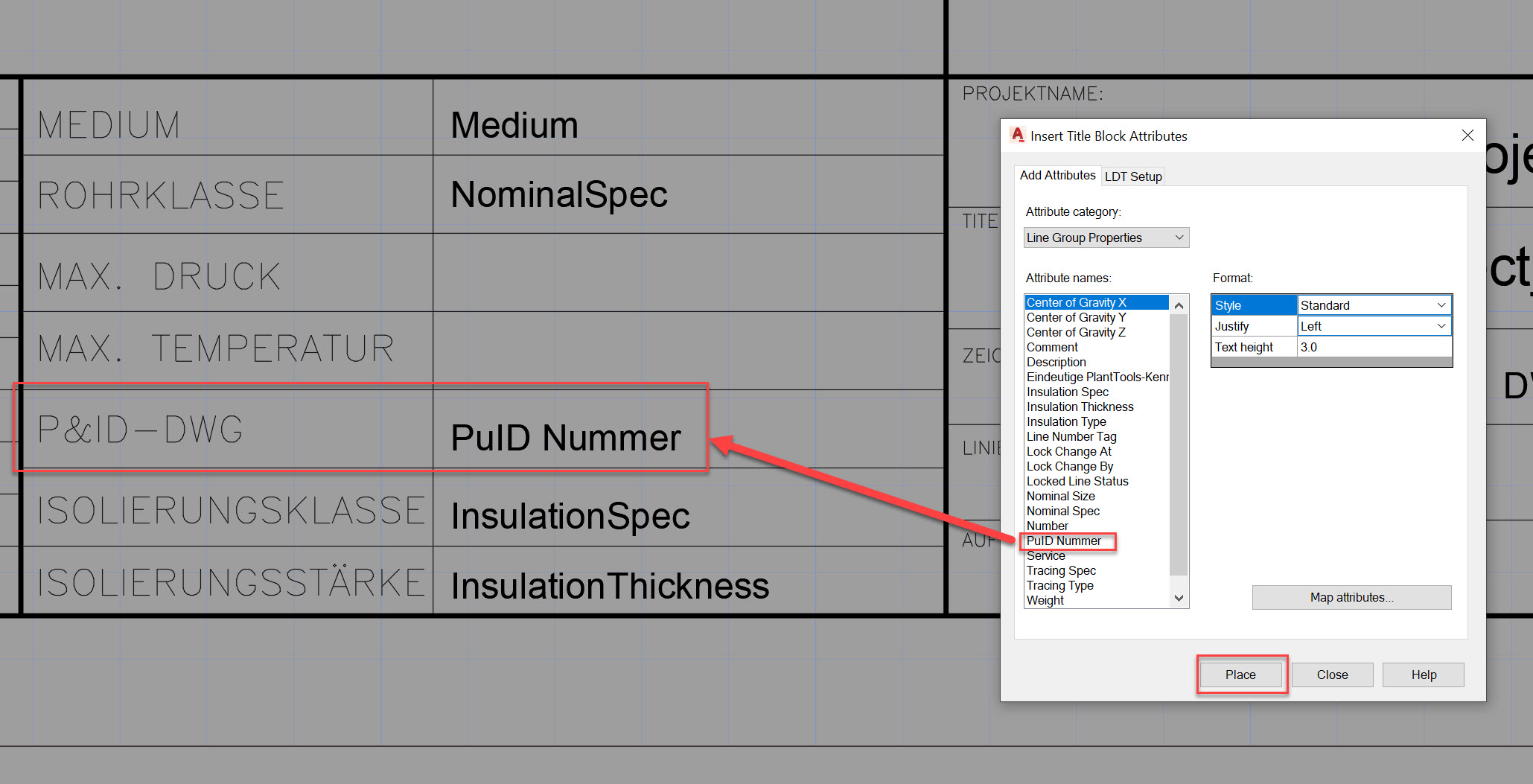Switch to the Add Attributes tab
Image resolution: width=1533 pixels, height=784 pixels.
click(x=1057, y=176)
